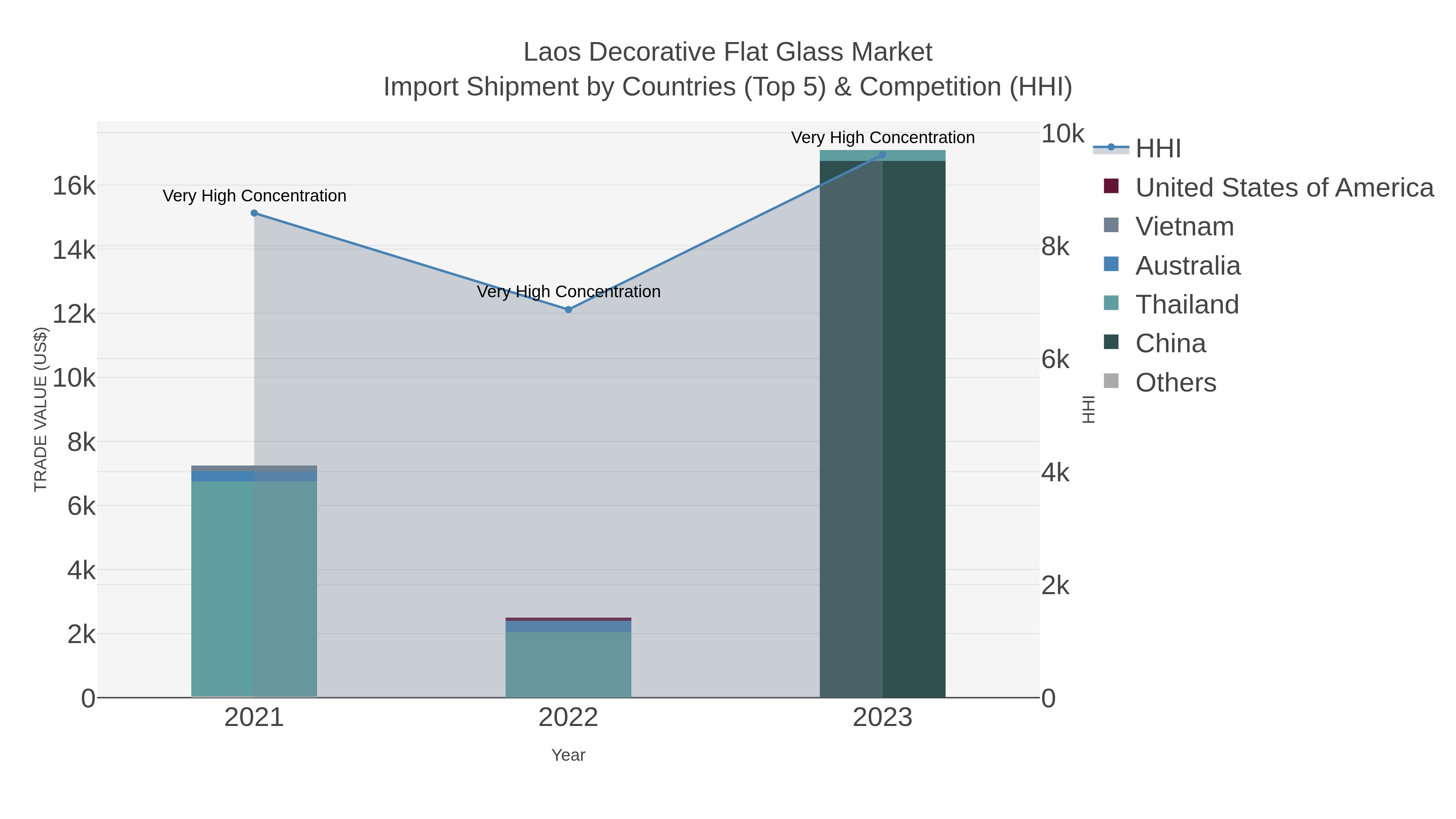Click Very High Concentration label above 2023

point(883,138)
